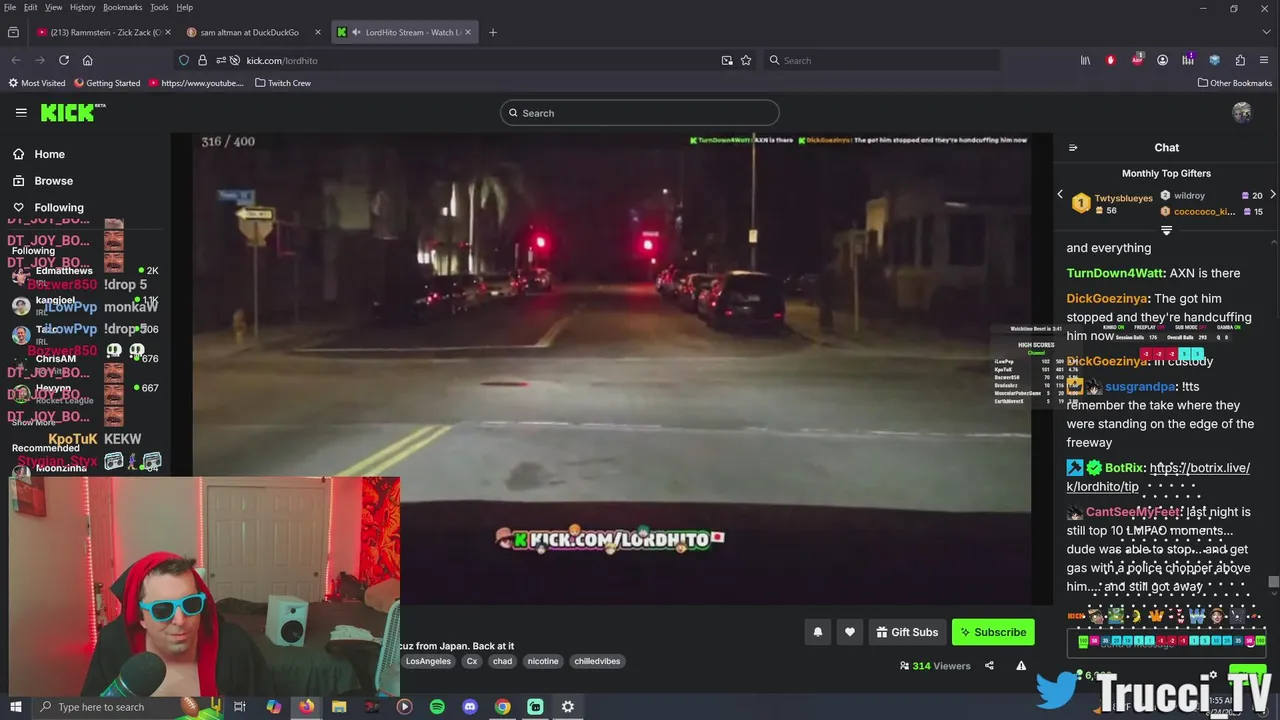Screen dimensions: 1280x720
Task: Open the Firefox application menu
Action: 1264,60
